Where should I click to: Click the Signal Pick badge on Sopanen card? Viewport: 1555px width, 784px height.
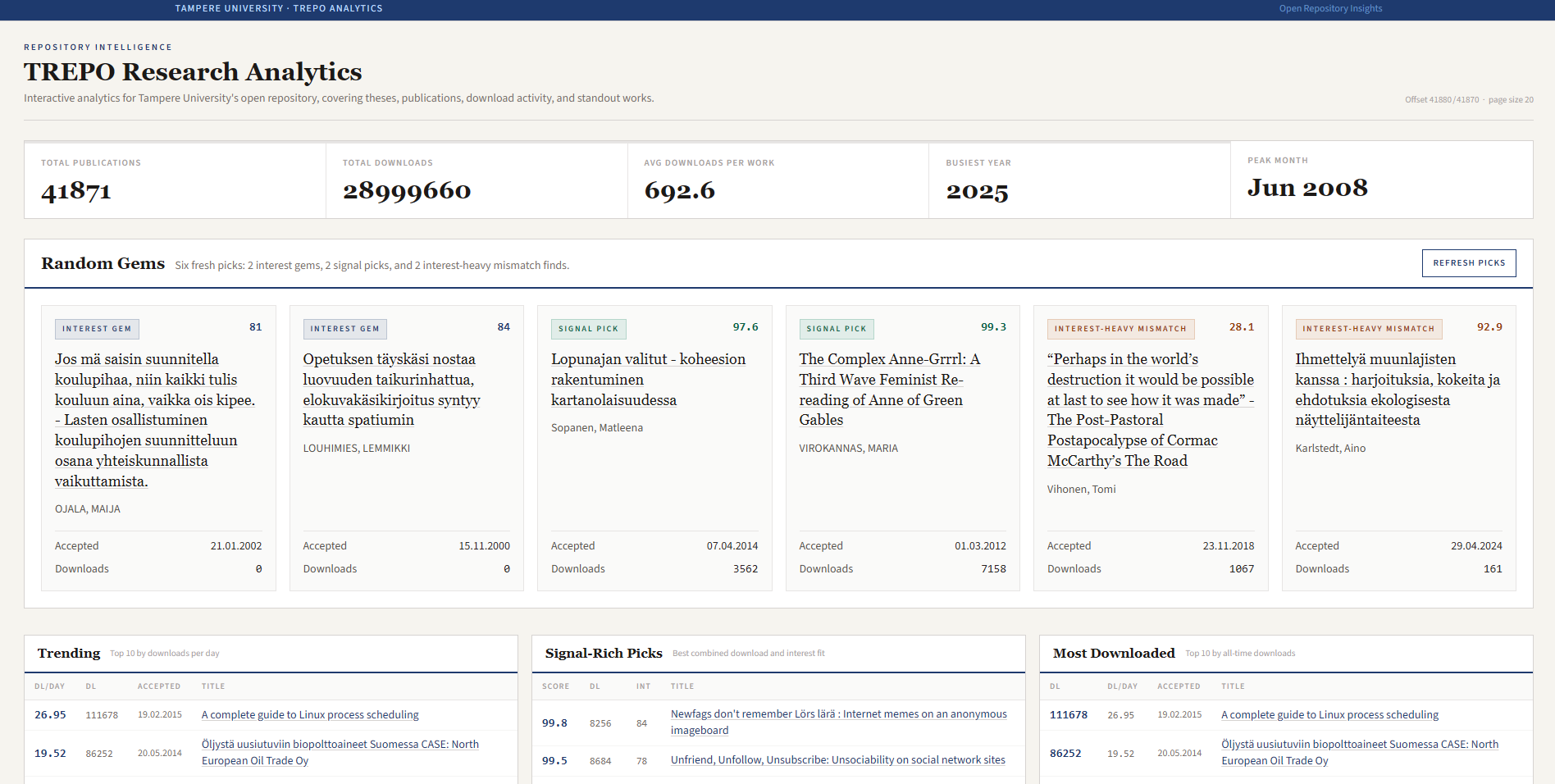[588, 329]
